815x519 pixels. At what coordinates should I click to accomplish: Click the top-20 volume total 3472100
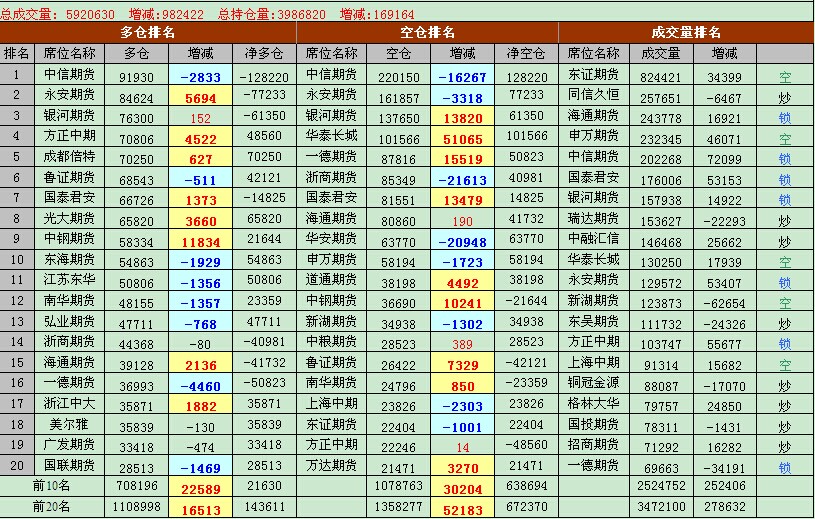tap(661, 507)
